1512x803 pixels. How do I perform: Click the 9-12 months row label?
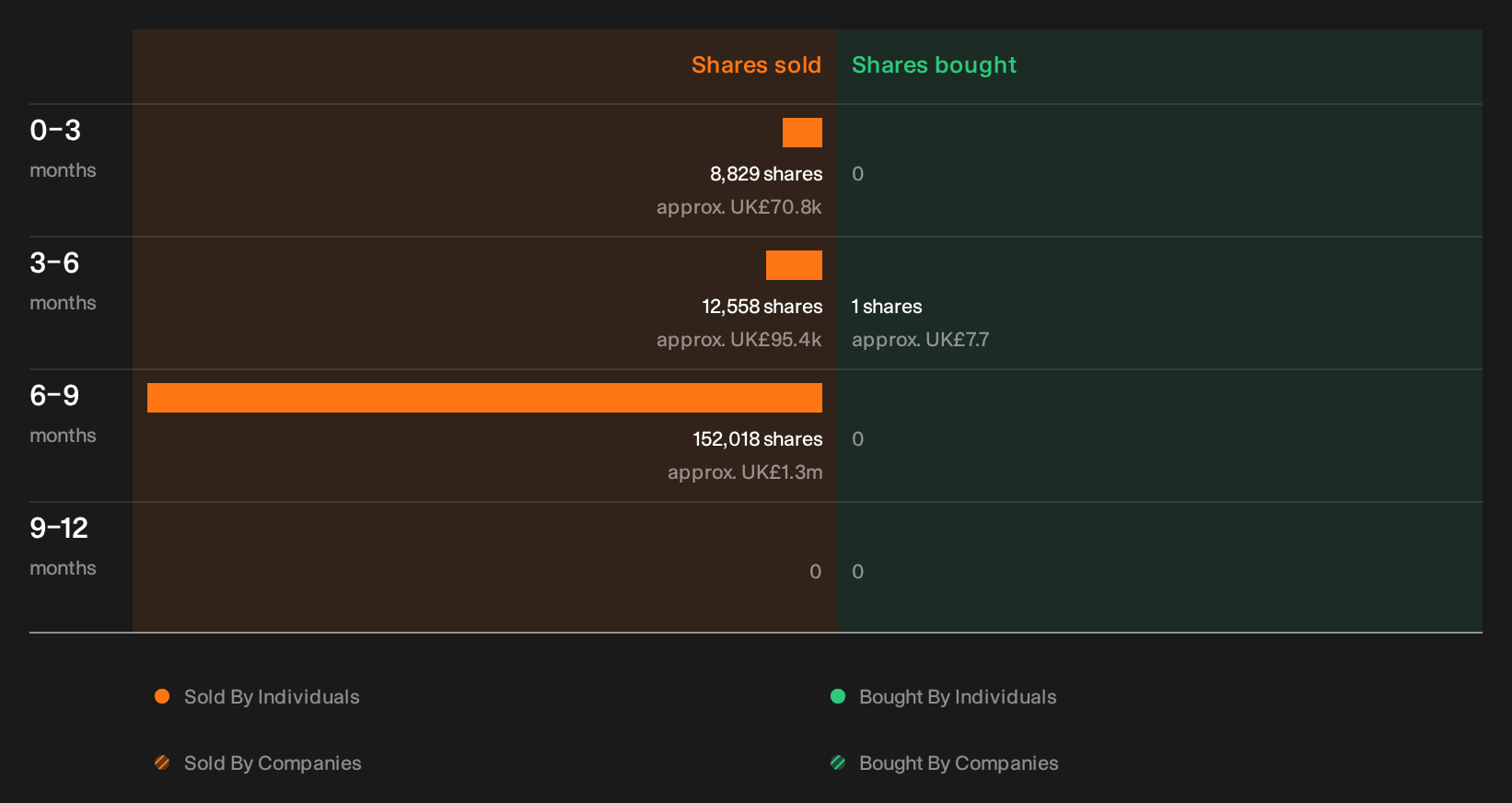coord(63,546)
